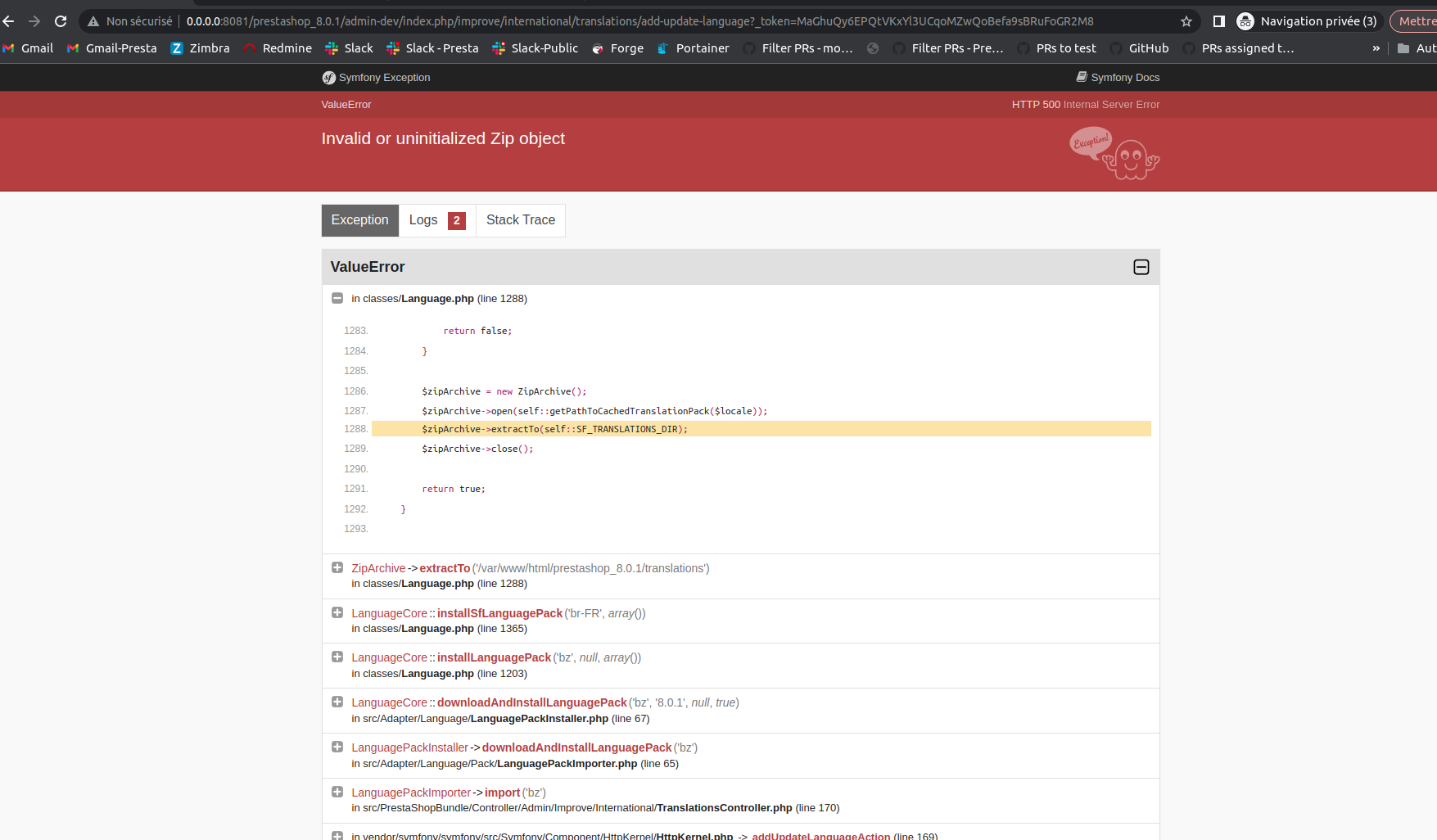1437x840 pixels.
Task: Bookmark this page with the star icon
Action: tap(1186, 20)
